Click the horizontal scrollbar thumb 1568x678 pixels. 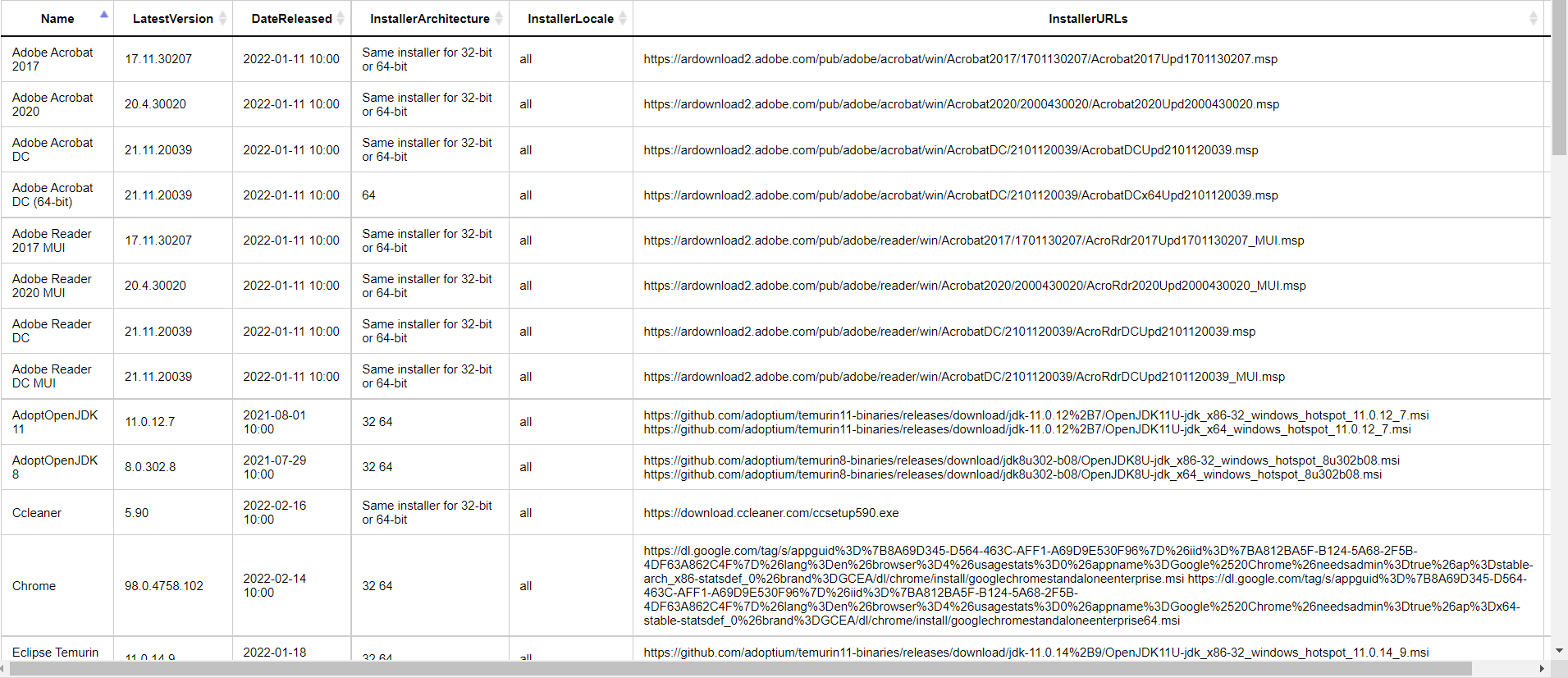click(738, 669)
